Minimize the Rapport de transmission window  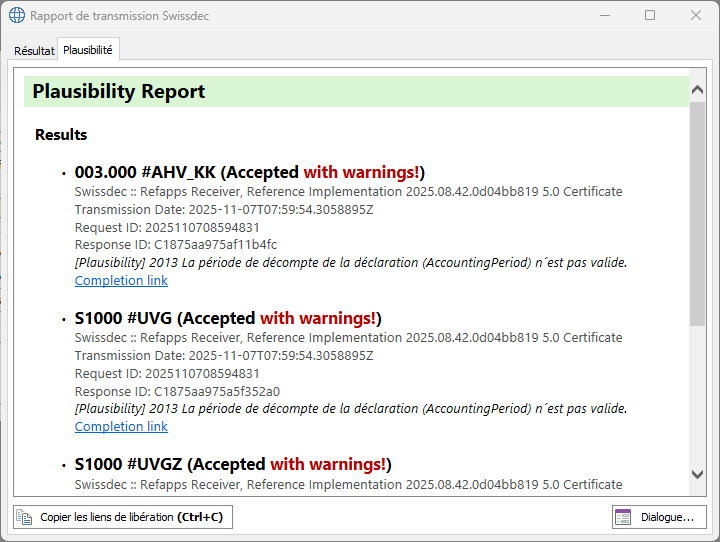(x=604, y=16)
